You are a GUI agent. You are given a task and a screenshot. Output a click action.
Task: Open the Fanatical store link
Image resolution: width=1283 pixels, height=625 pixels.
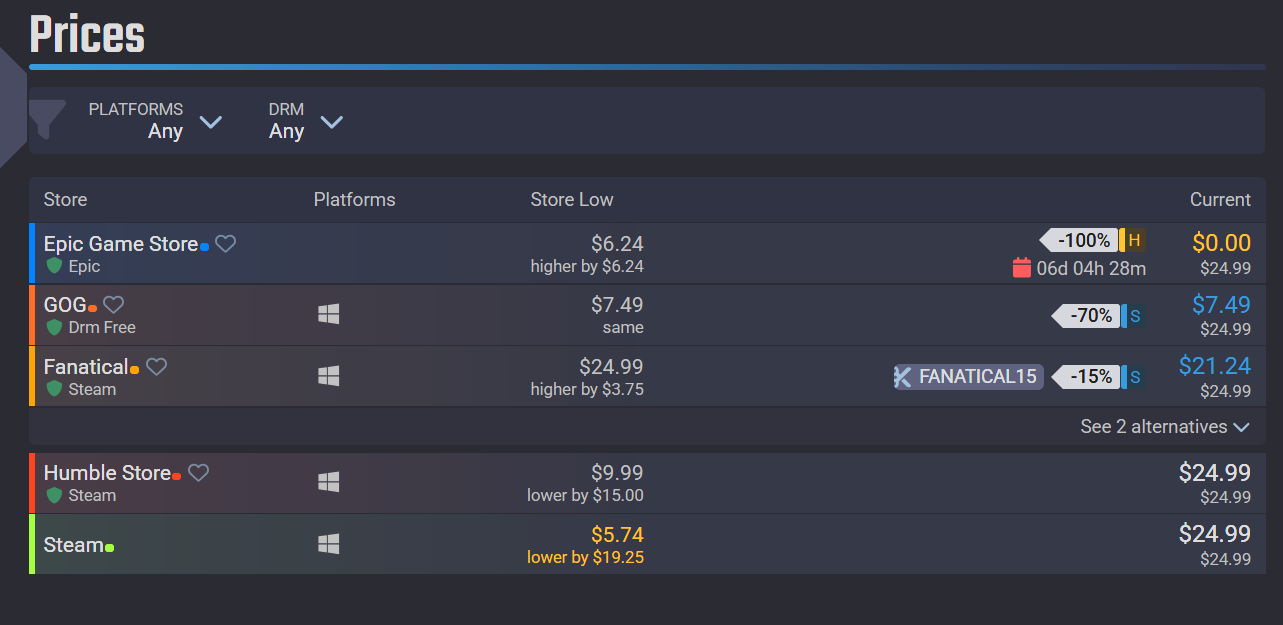tap(86, 367)
